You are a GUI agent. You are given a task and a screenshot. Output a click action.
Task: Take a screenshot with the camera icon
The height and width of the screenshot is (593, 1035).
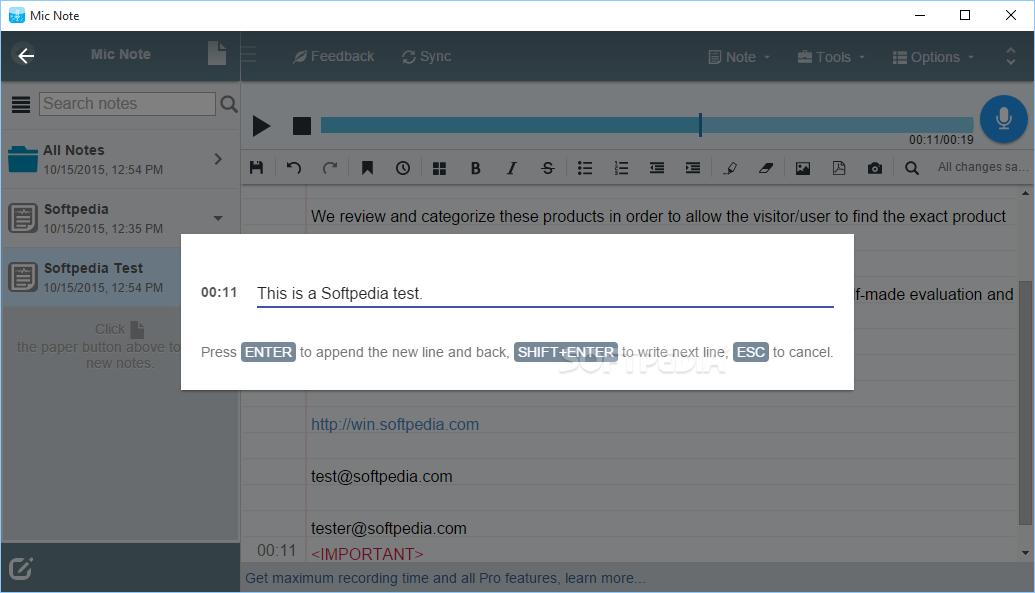(x=875, y=168)
